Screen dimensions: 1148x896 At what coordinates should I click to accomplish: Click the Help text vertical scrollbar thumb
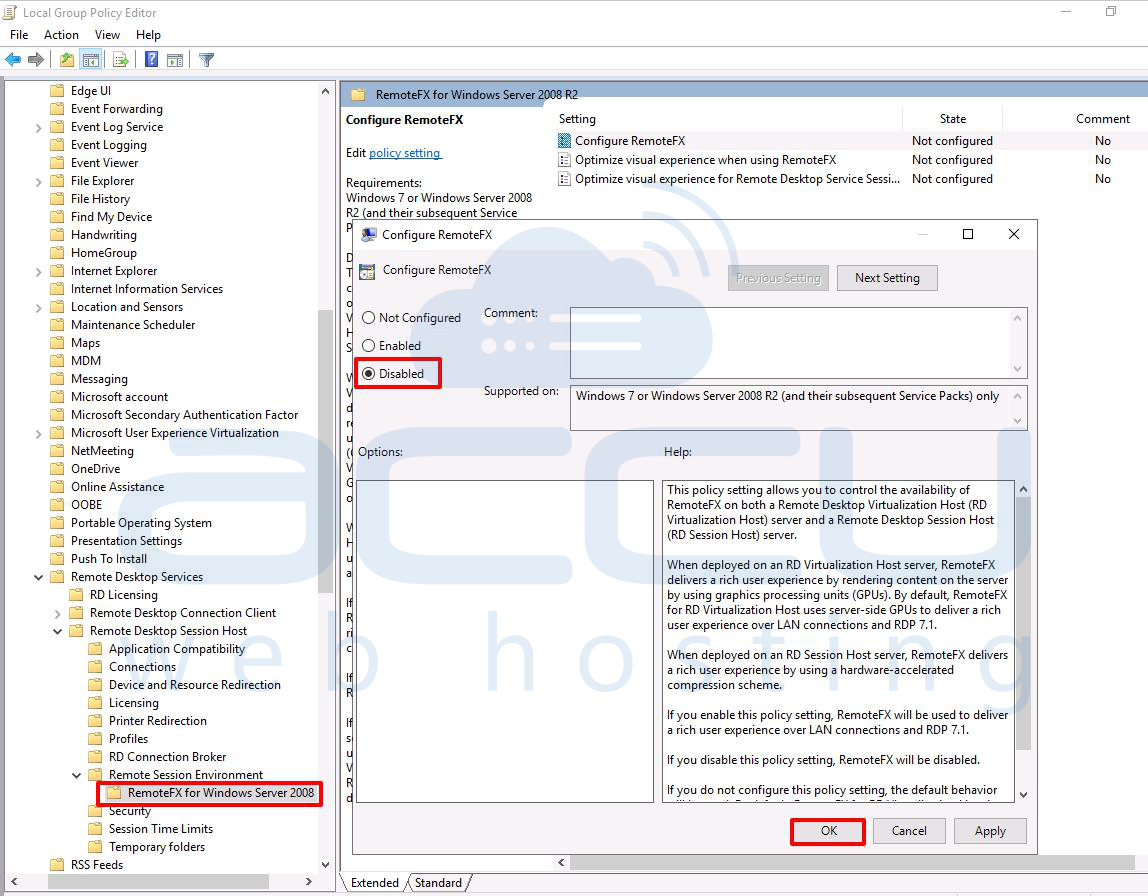coord(1023,624)
